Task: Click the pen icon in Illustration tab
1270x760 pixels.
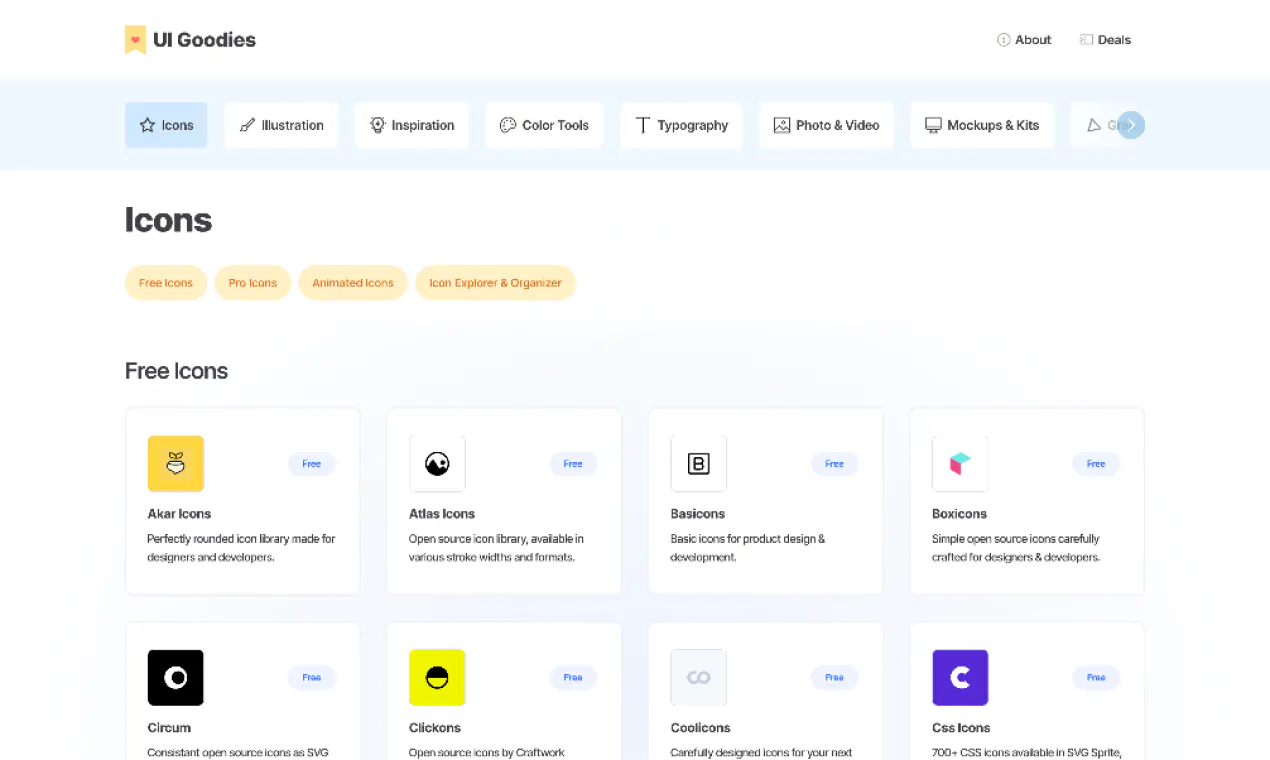Action: (247, 125)
